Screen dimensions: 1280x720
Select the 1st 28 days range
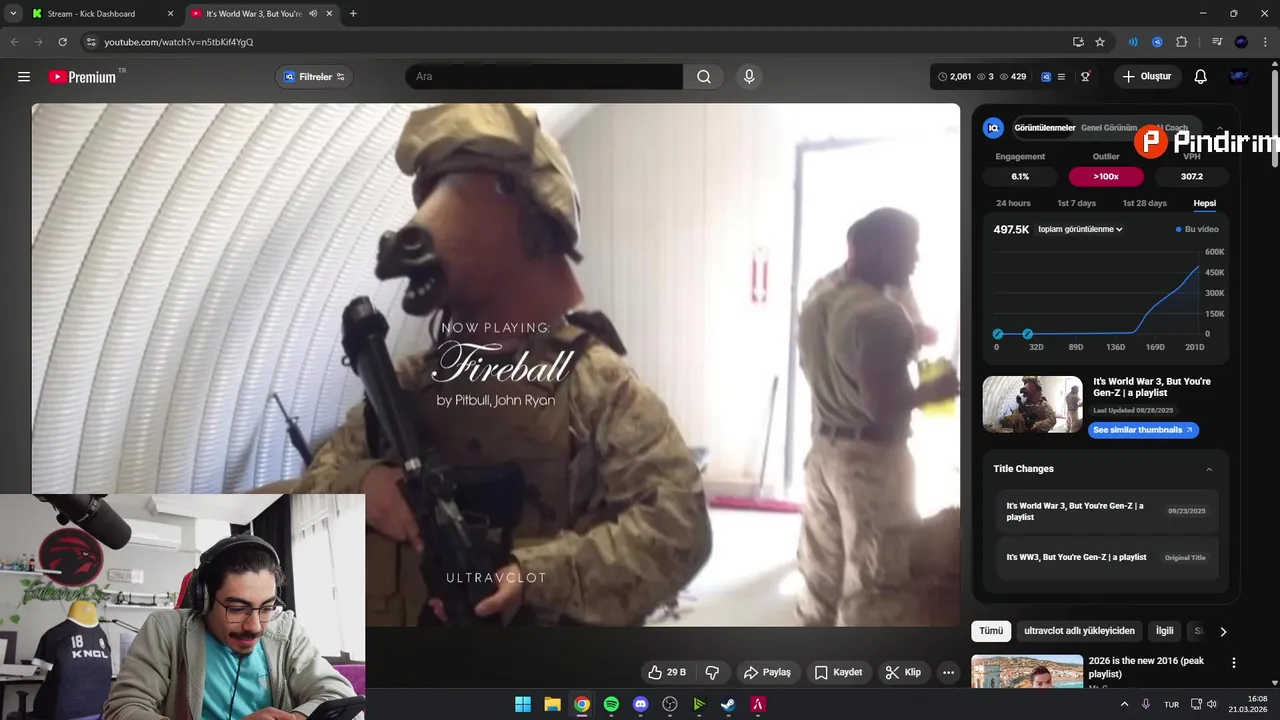pyautogui.click(x=1144, y=203)
